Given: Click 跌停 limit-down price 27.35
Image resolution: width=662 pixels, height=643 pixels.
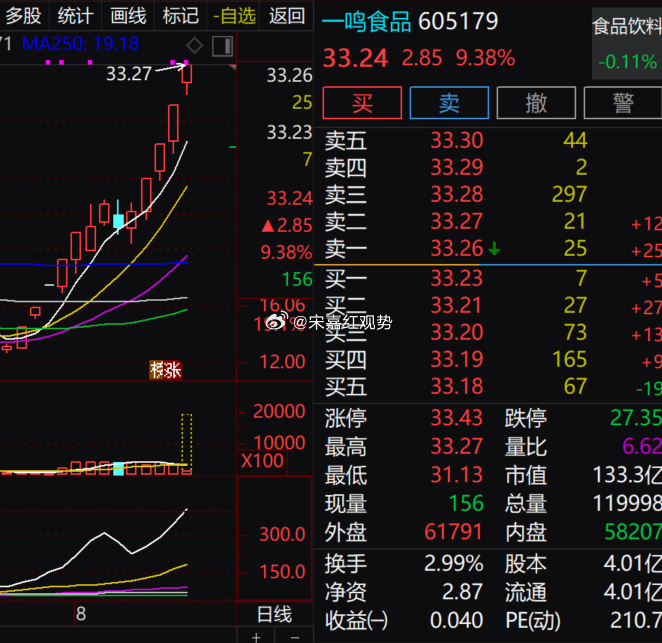Looking at the screenshot, I should (636, 418).
